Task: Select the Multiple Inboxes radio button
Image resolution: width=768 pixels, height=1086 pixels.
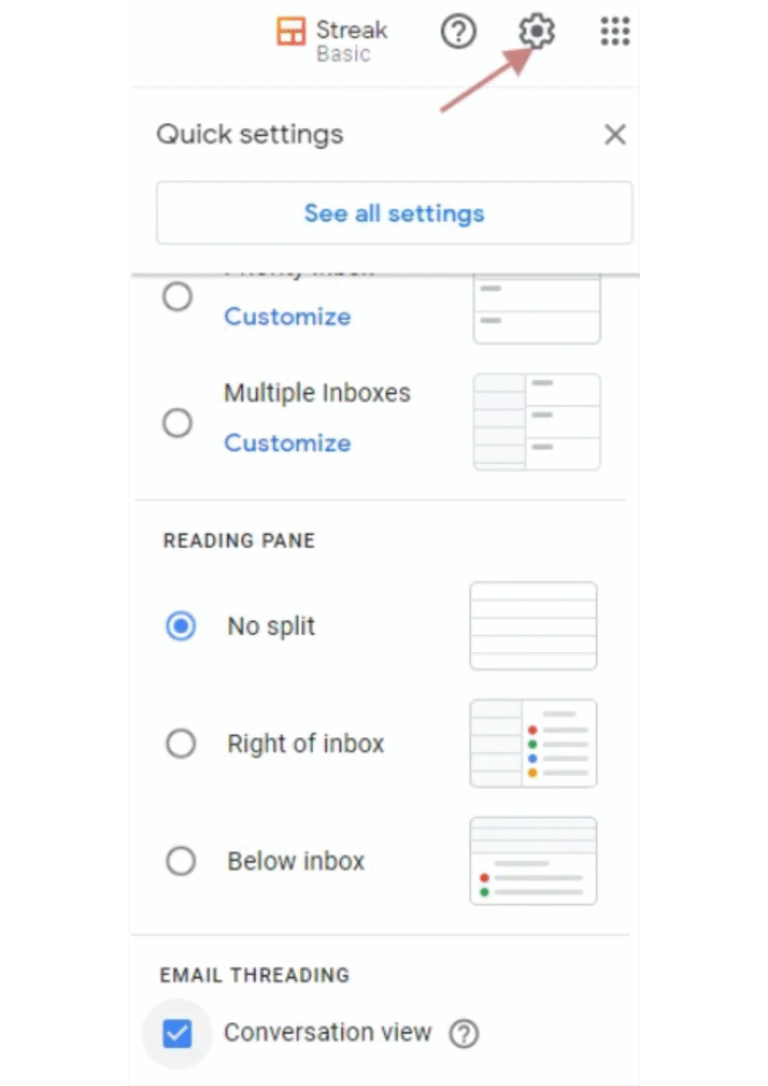Action: (177, 422)
